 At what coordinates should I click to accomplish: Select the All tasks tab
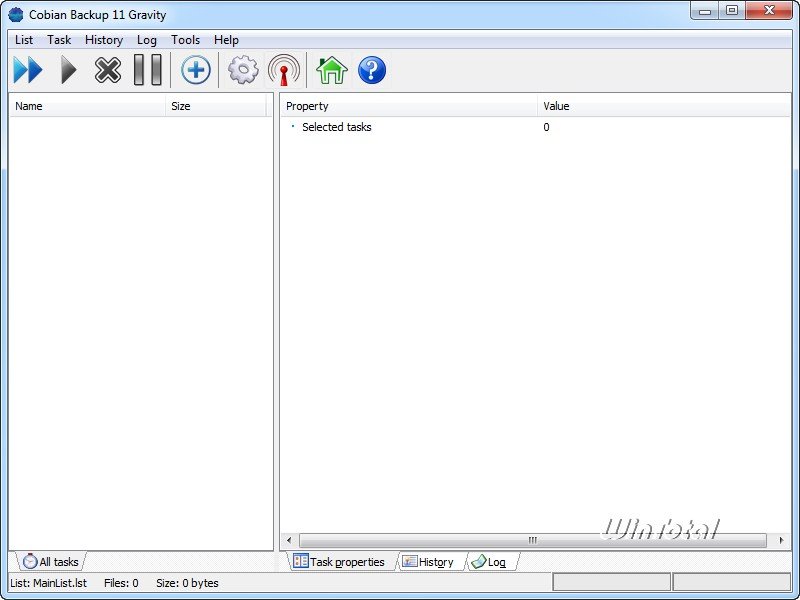[x=51, y=562]
